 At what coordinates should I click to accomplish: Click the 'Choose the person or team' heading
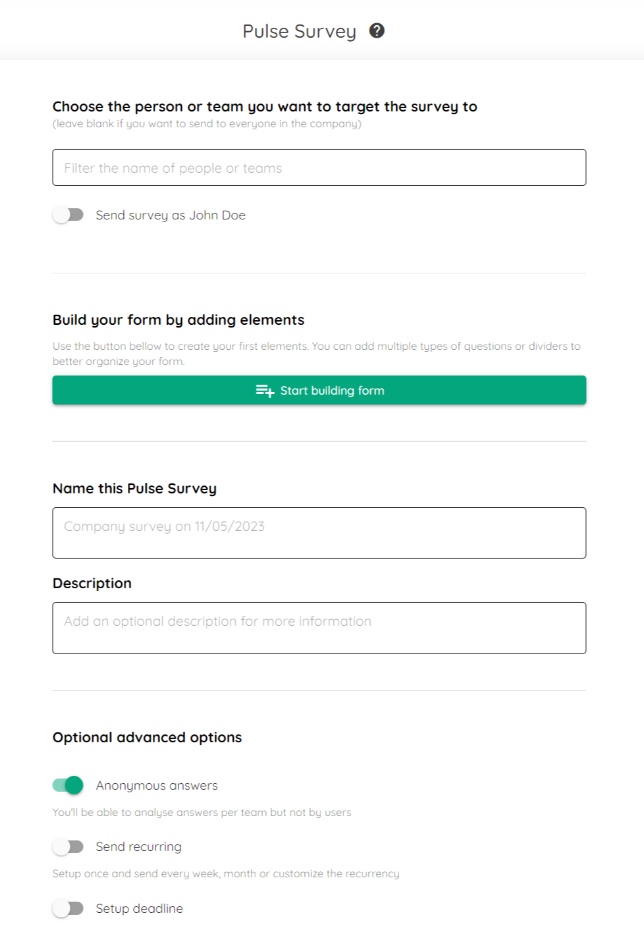[265, 107]
